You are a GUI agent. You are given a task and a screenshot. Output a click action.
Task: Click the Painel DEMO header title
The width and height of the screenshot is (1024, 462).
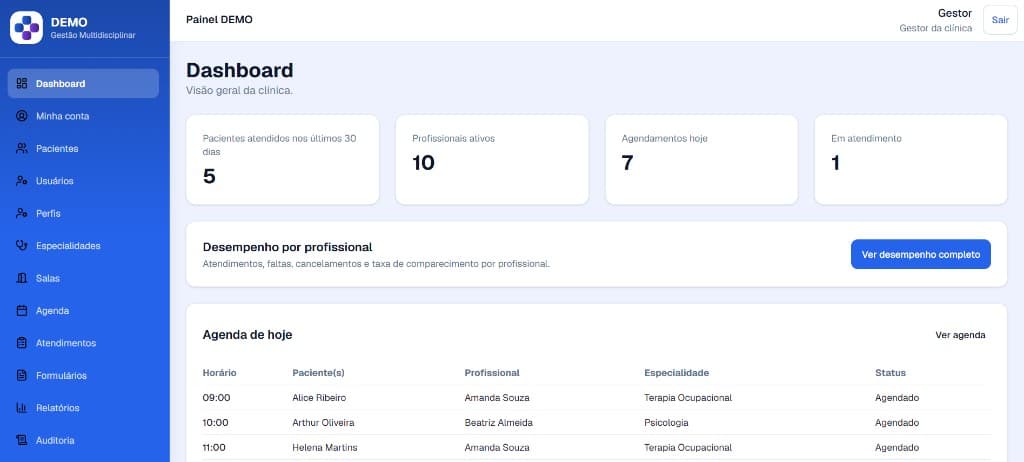pos(219,20)
